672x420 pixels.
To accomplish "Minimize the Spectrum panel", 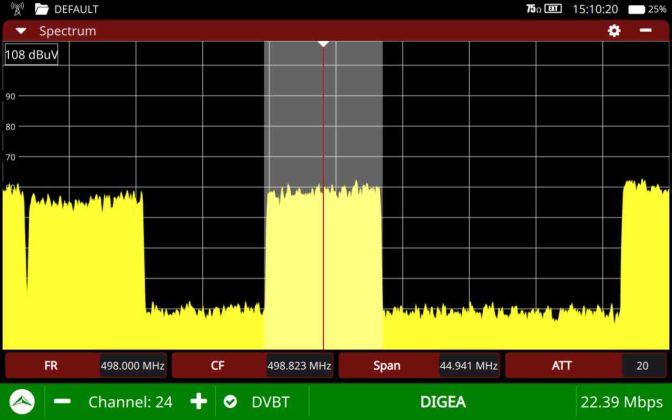I will pyautogui.click(x=645, y=31).
